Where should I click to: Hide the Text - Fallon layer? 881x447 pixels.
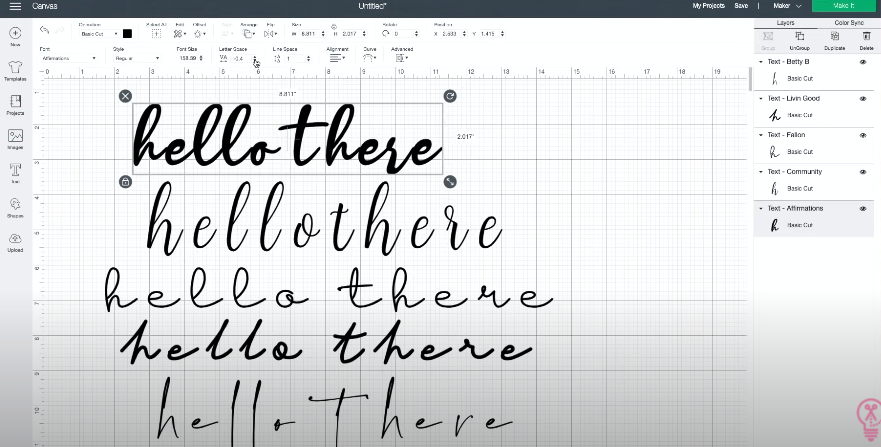tap(863, 135)
